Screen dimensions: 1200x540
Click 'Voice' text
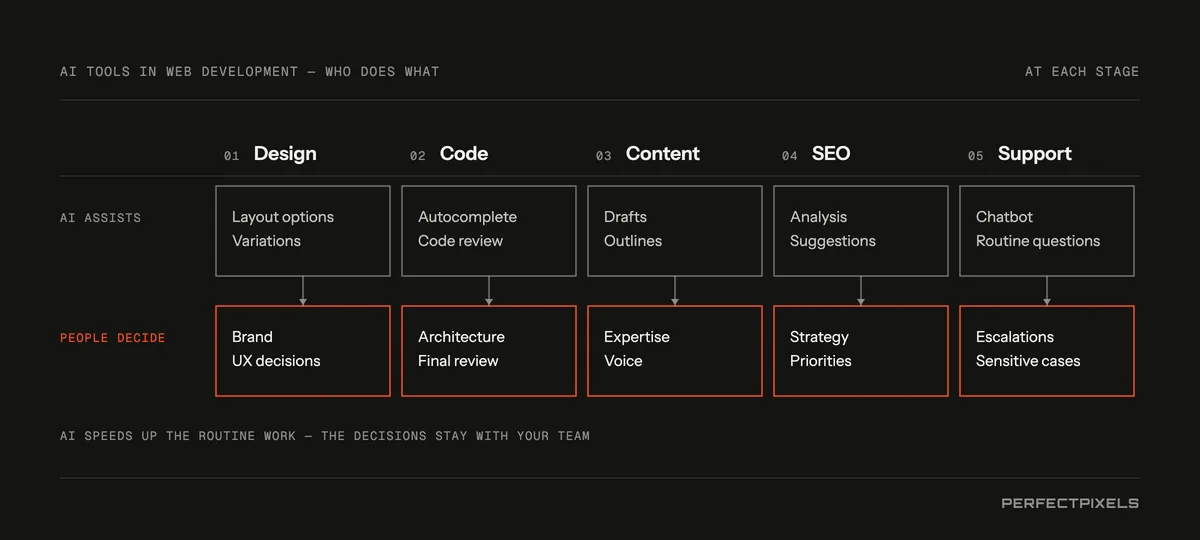(x=623, y=361)
